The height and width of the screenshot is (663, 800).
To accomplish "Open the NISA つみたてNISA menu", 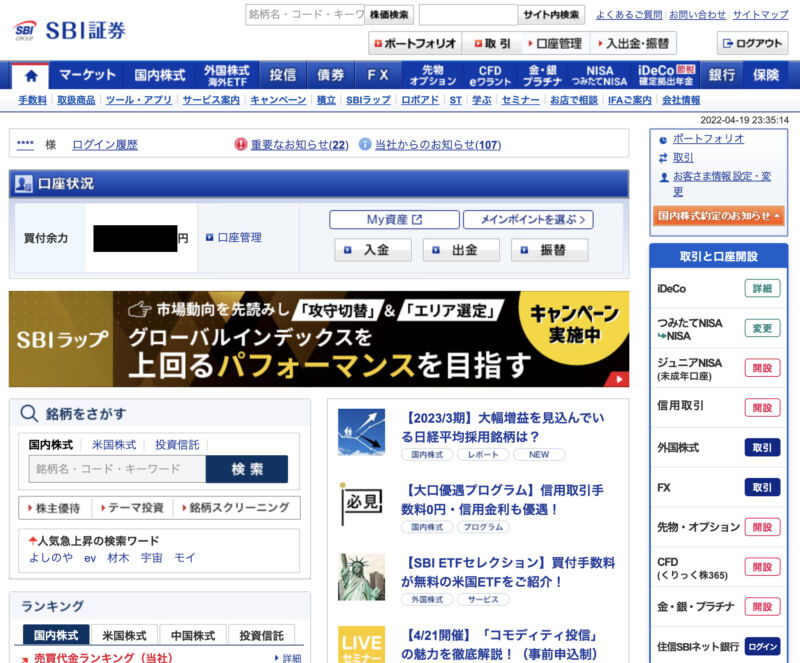I will click(599, 75).
